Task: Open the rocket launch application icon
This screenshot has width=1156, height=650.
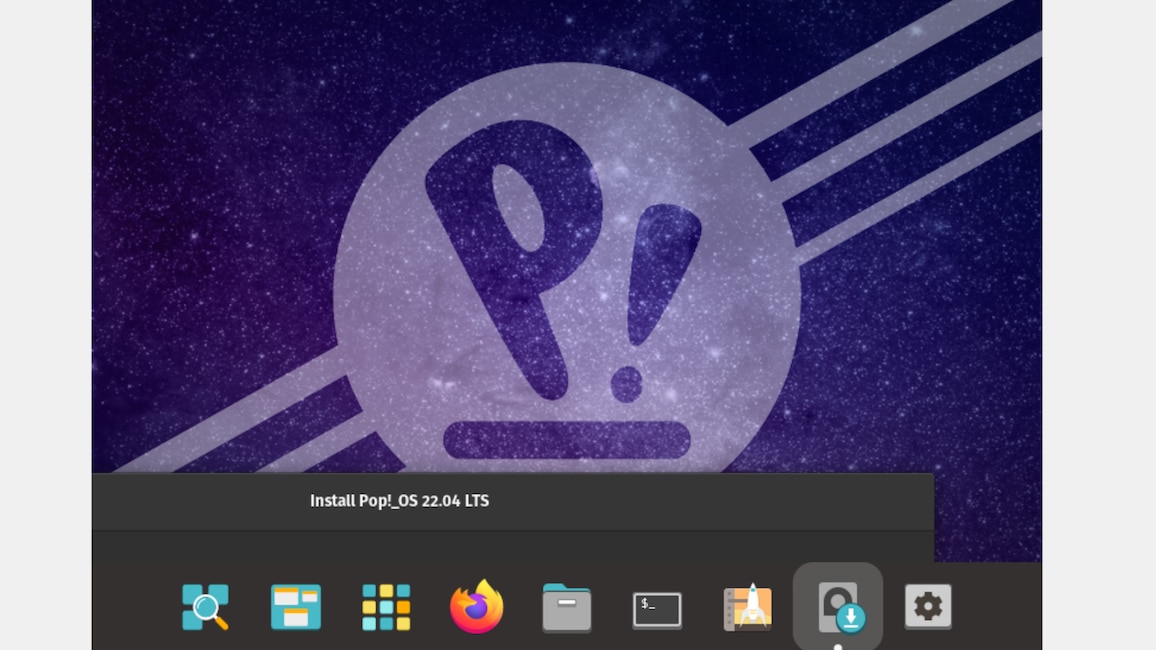Action: [747, 606]
